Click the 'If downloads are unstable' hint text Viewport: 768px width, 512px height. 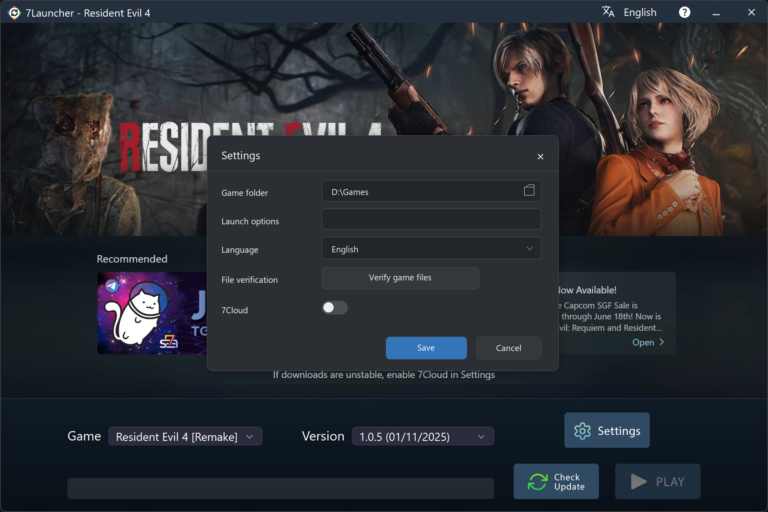point(384,375)
